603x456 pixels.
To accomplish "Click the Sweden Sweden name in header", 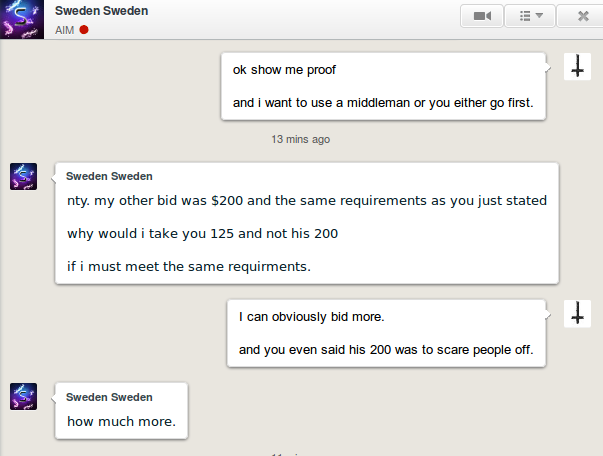I will (x=102, y=11).
